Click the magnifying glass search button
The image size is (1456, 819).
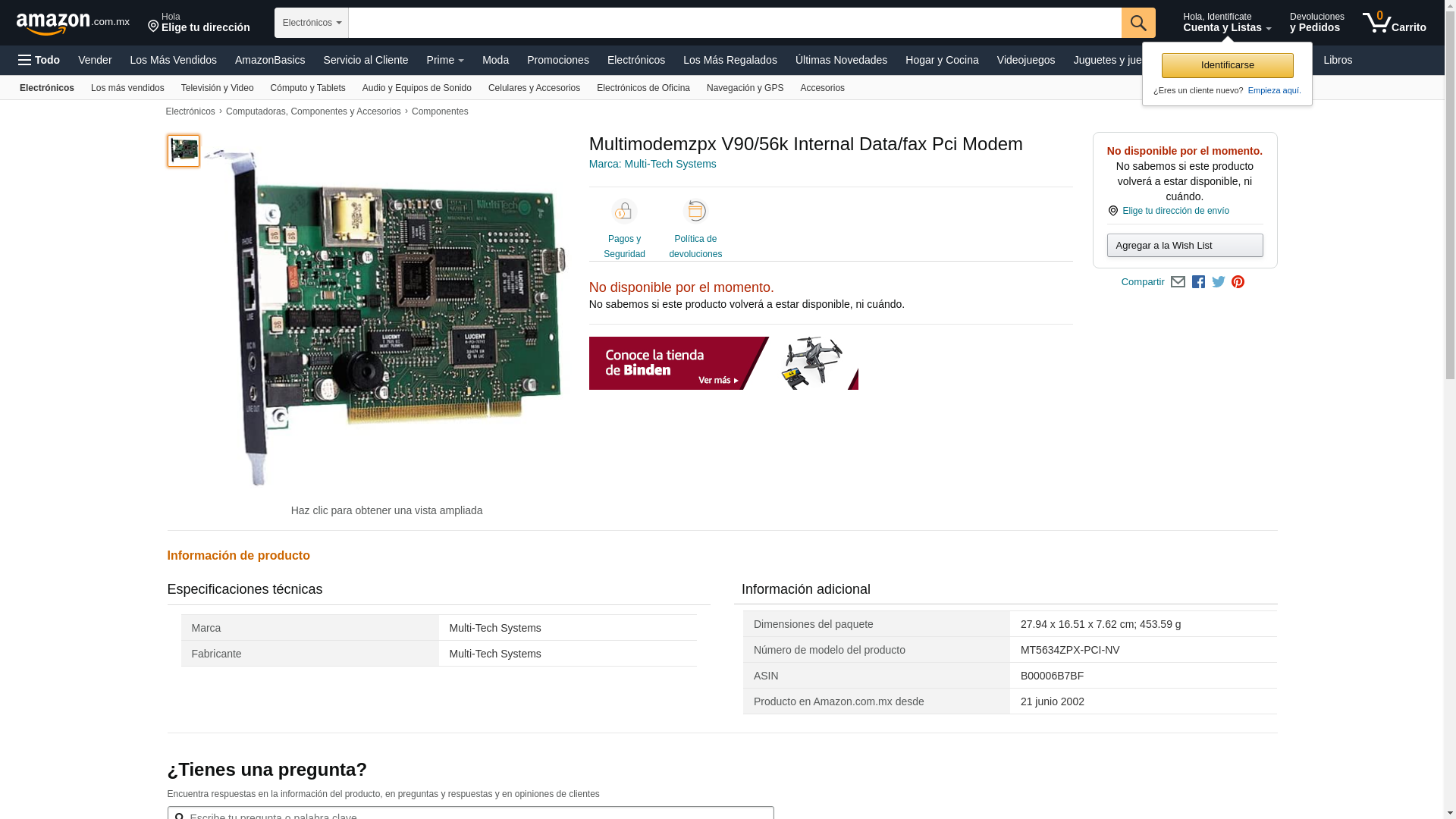pyautogui.click(x=1138, y=23)
